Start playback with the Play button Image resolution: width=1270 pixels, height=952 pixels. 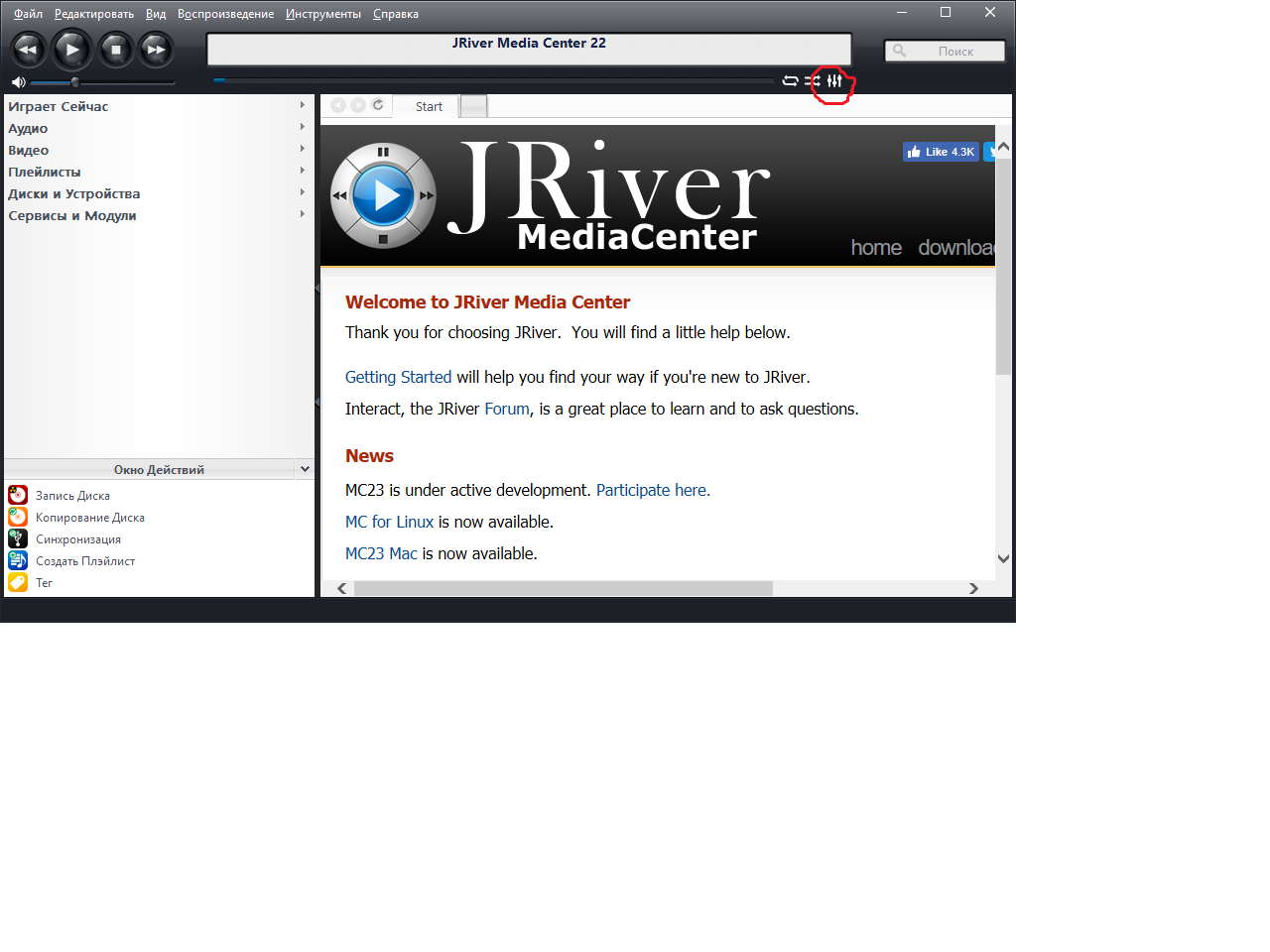point(71,50)
